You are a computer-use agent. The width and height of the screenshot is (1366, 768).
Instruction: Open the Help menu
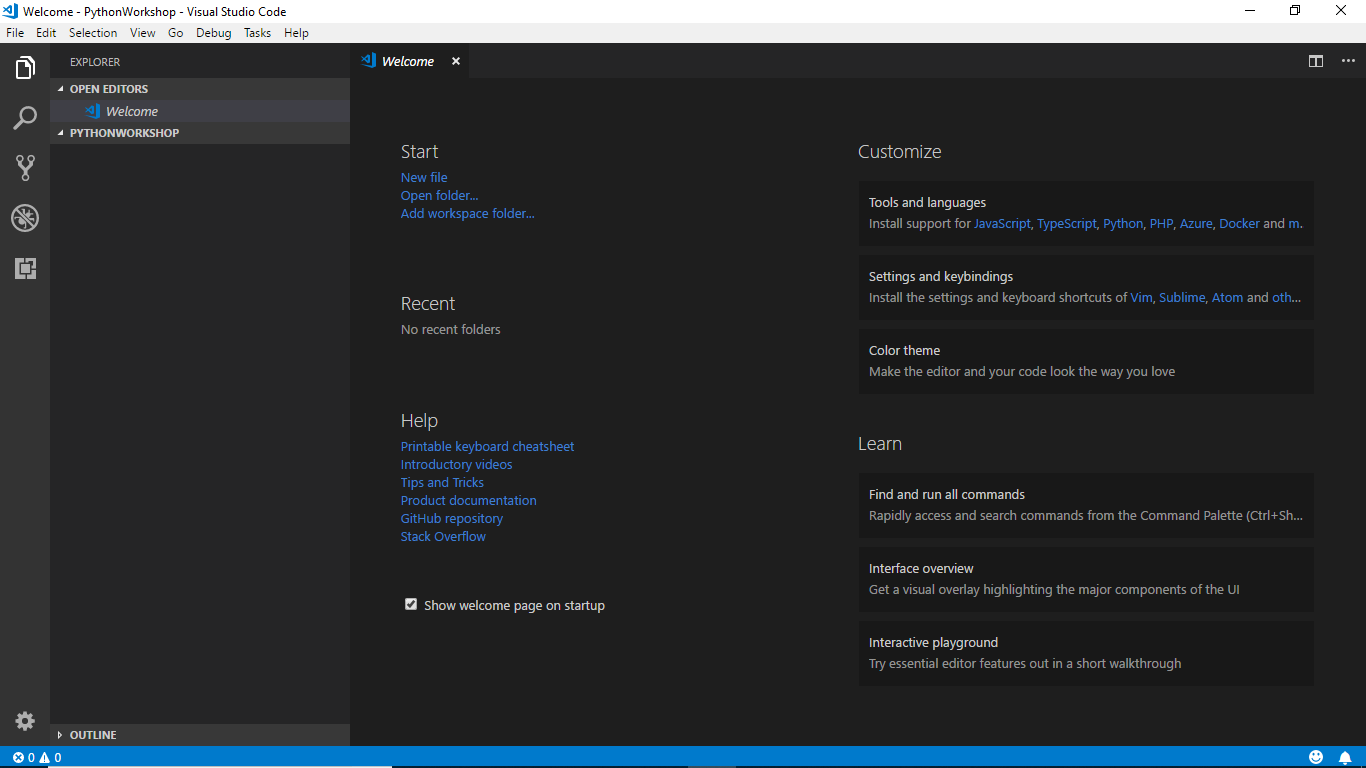(296, 33)
